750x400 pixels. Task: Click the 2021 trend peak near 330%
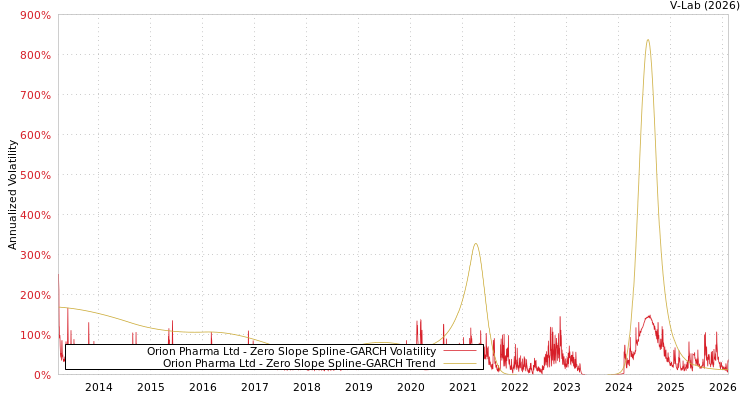coord(475,244)
